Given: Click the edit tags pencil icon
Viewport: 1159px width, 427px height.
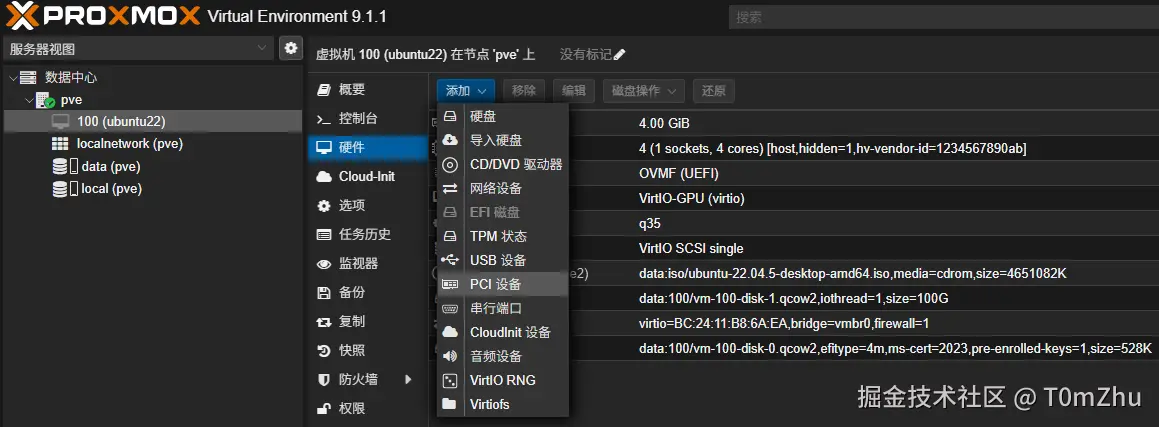Looking at the screenshot, I should pos(619,55).
